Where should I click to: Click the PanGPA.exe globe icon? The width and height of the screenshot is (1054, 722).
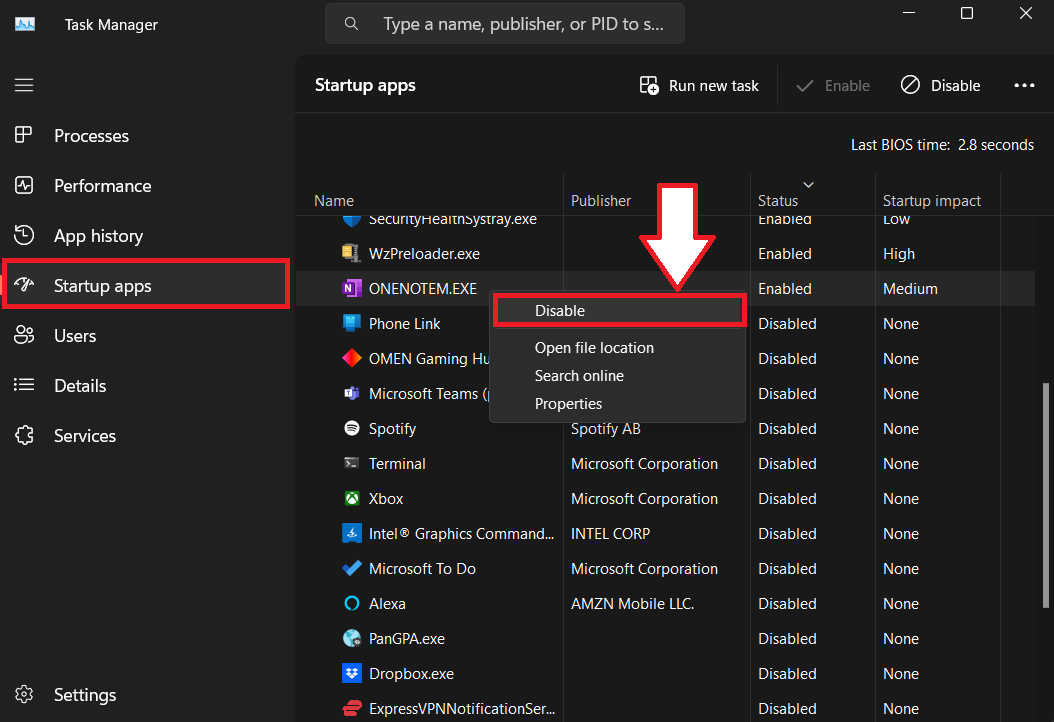[352, 638]
